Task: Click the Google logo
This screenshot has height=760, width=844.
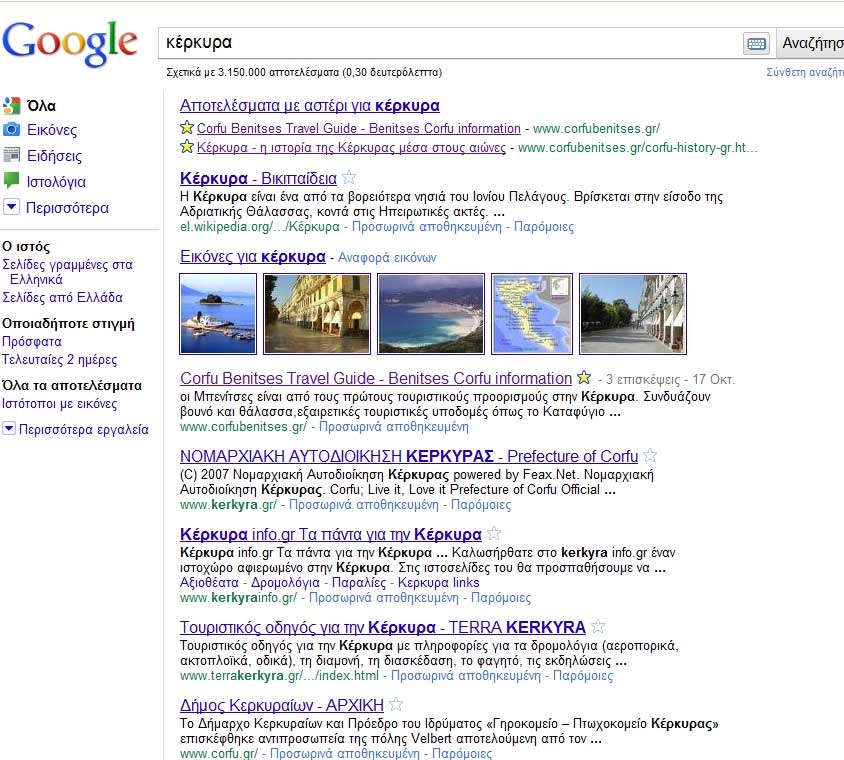Action: (70, 44)
